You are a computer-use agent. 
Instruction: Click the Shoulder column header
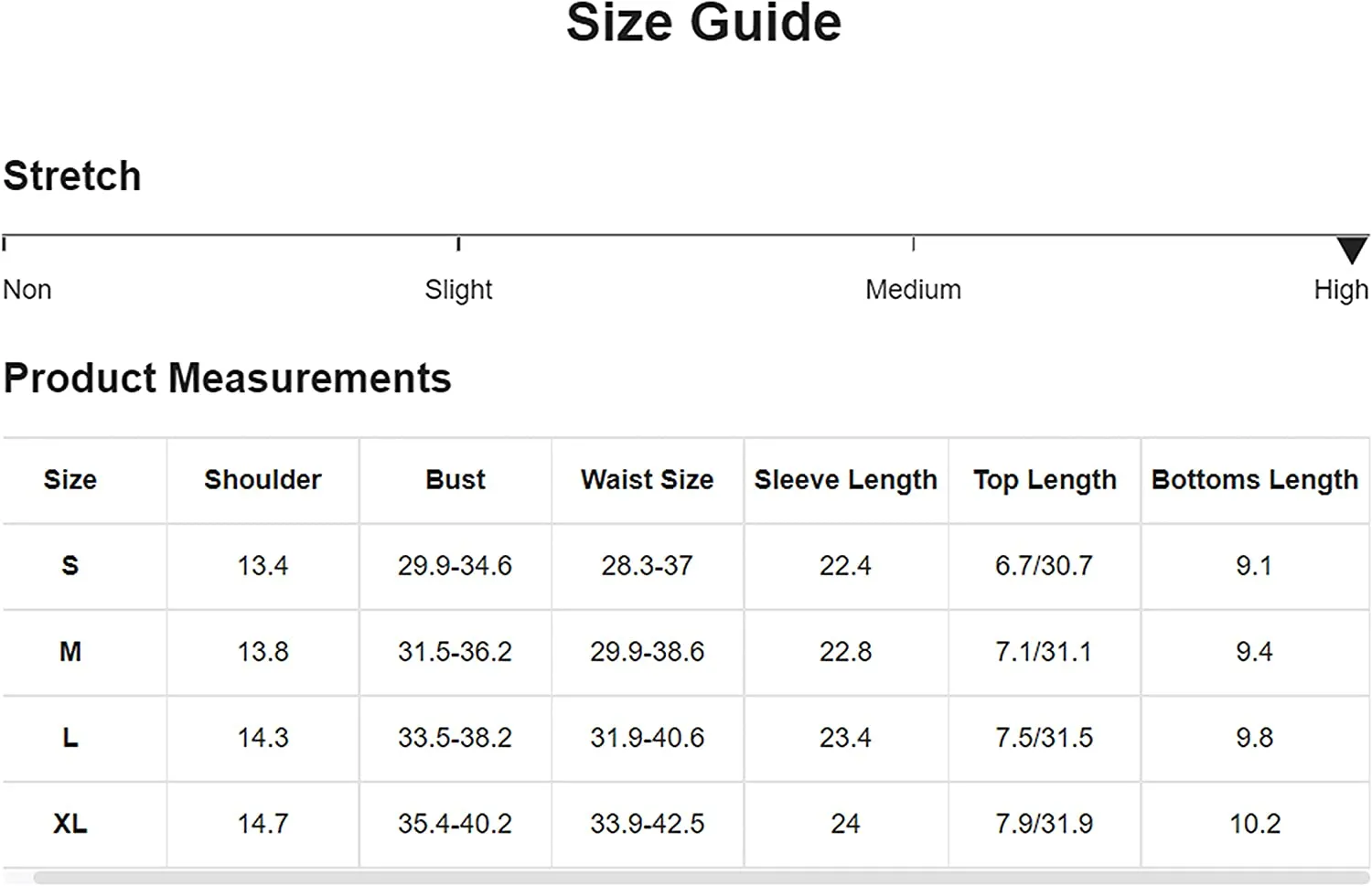click(263, 480)
